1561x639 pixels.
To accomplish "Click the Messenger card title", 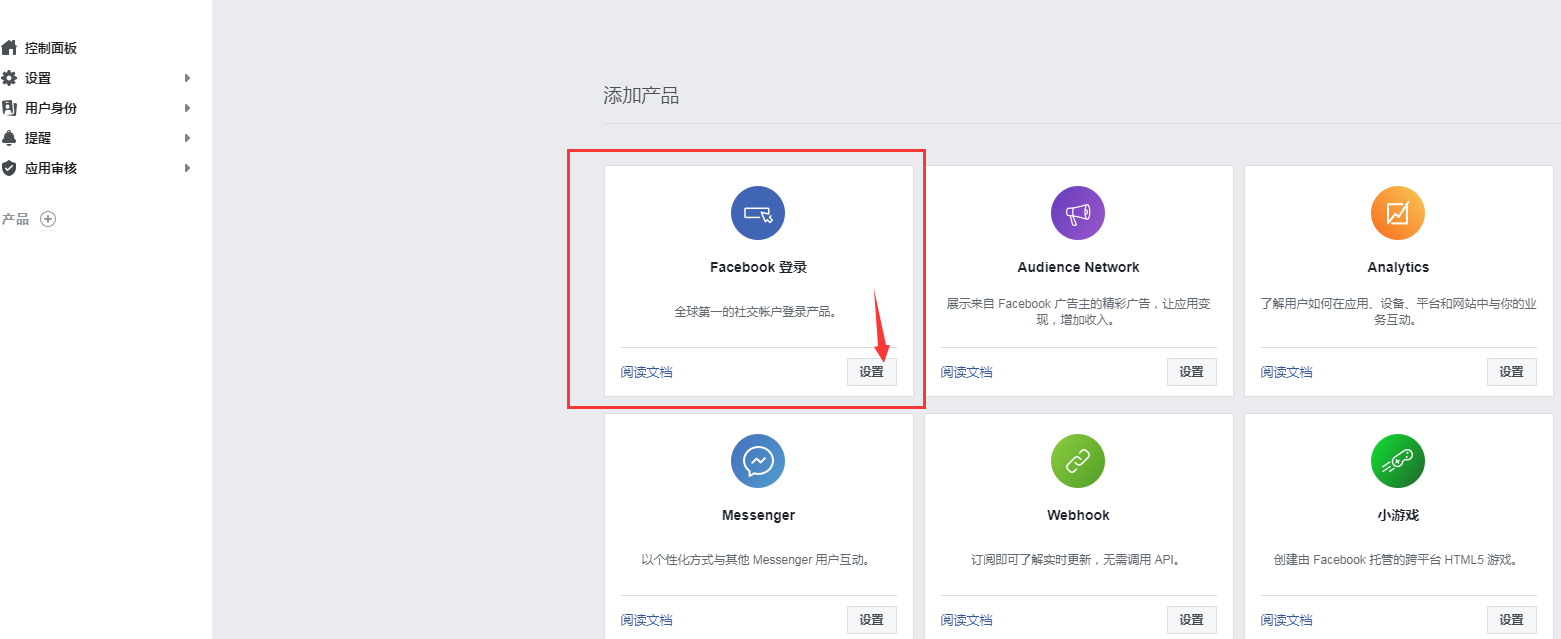I will [x=758, y=515].
